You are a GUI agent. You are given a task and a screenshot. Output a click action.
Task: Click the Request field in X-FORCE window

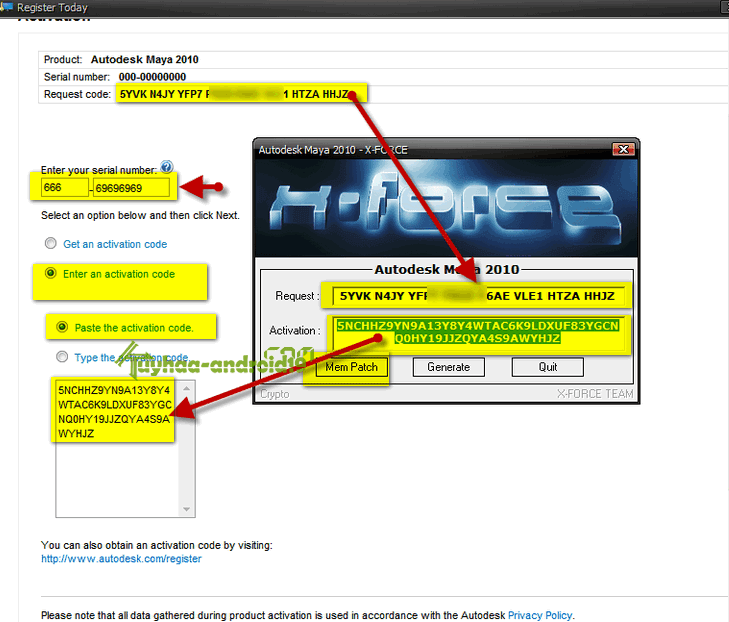[x=478, y=296]
